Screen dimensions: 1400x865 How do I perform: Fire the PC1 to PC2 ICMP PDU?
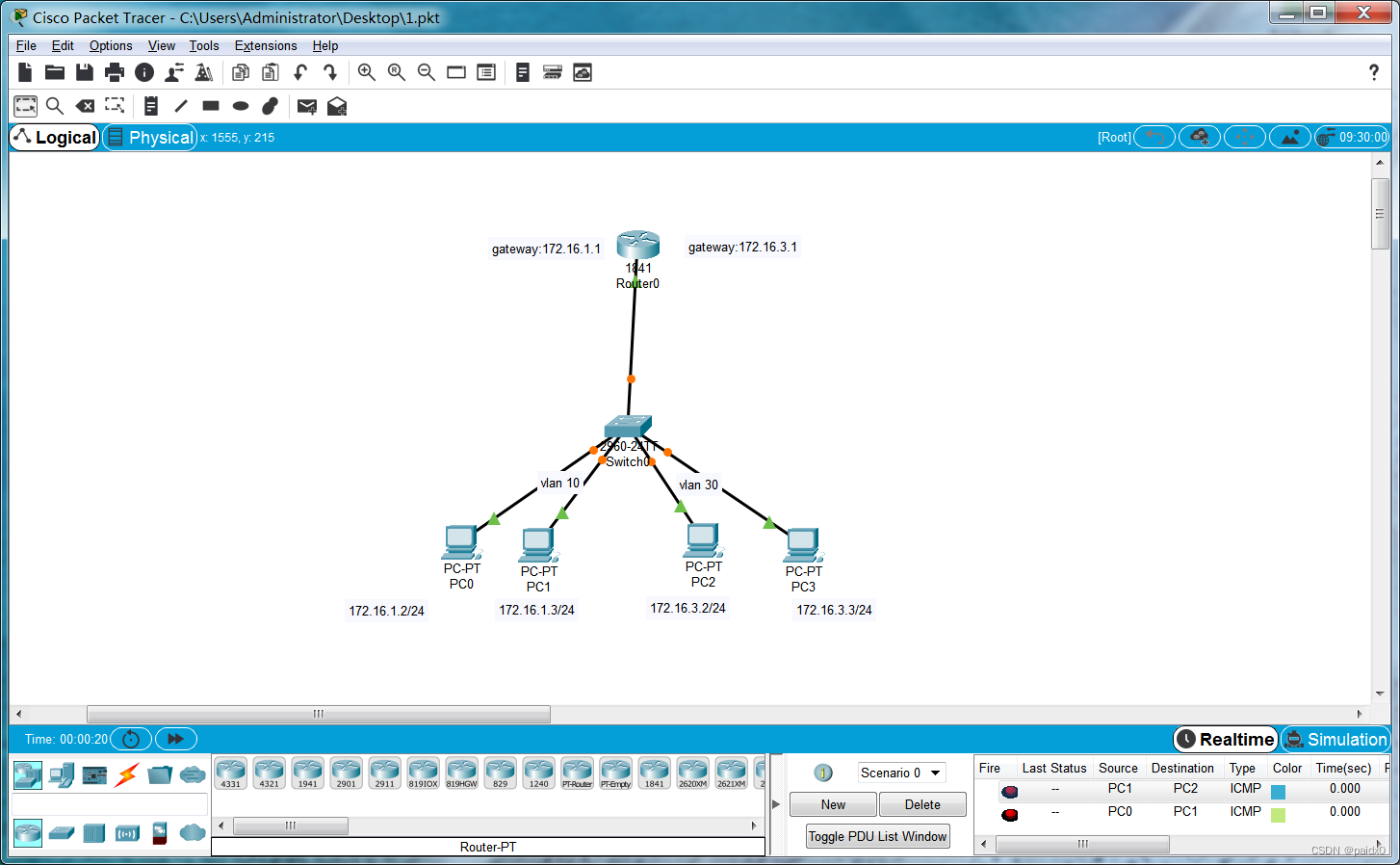[x=1009, y=791]
